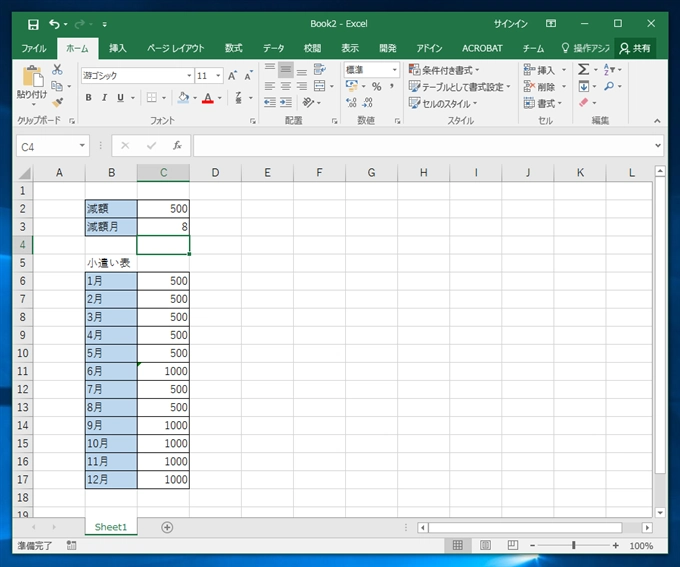This screenshot has width=680, height=567.
Task: Click Decrease Decimal icon
Action: pyautogui.click(x=367, y=102)
